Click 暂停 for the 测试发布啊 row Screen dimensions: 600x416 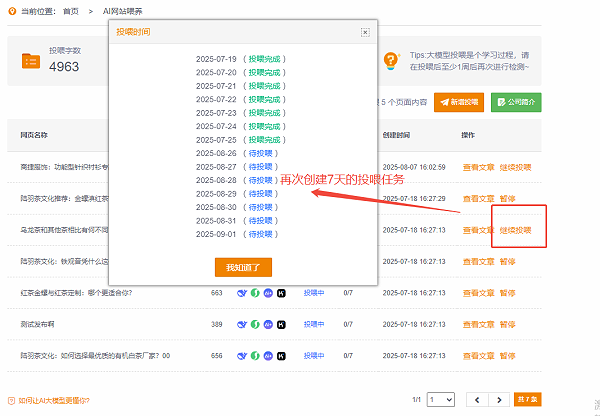[x=508, y=325]
